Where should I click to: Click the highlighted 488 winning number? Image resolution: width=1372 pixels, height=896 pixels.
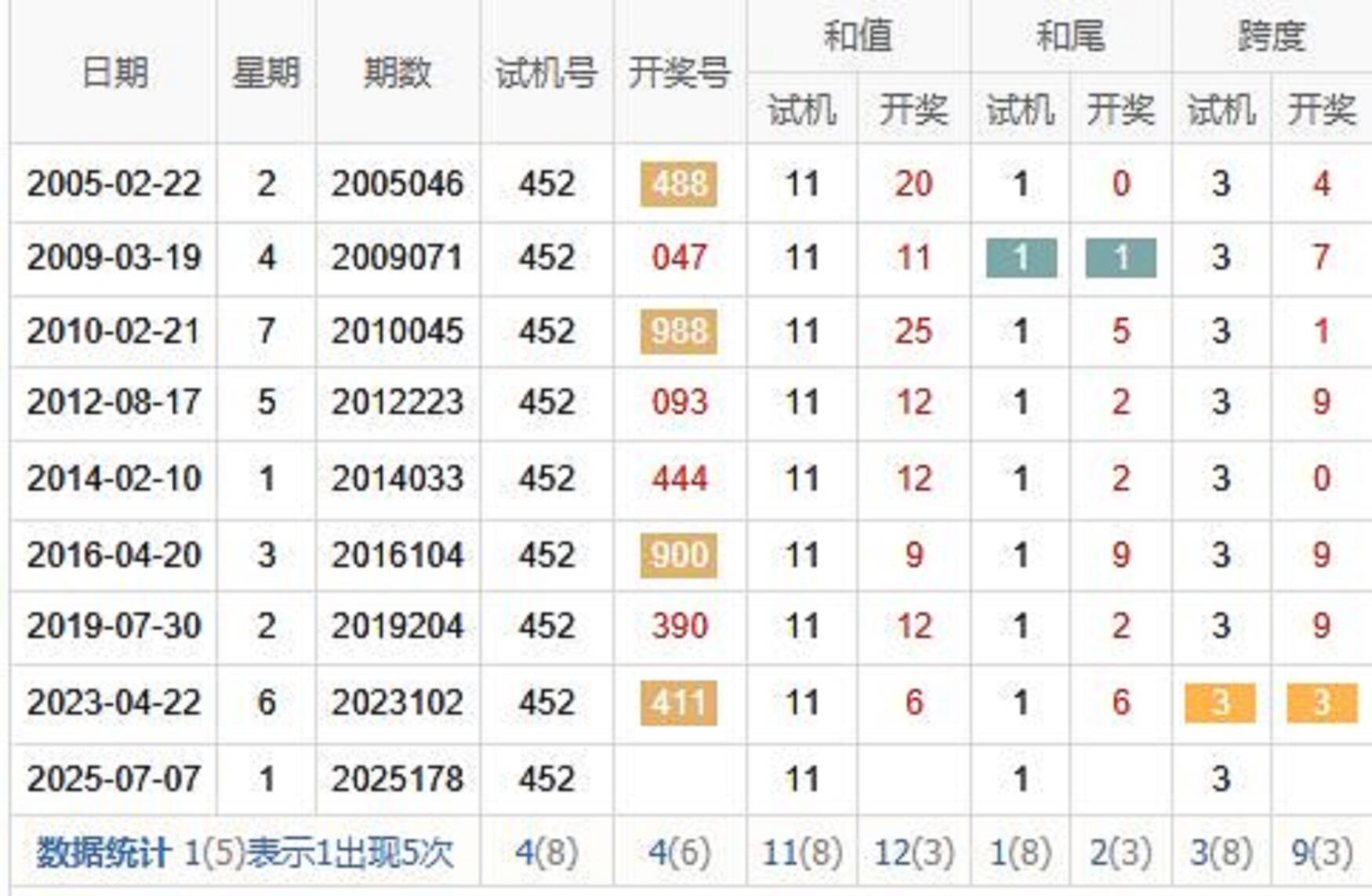click(x=679, y=184)
